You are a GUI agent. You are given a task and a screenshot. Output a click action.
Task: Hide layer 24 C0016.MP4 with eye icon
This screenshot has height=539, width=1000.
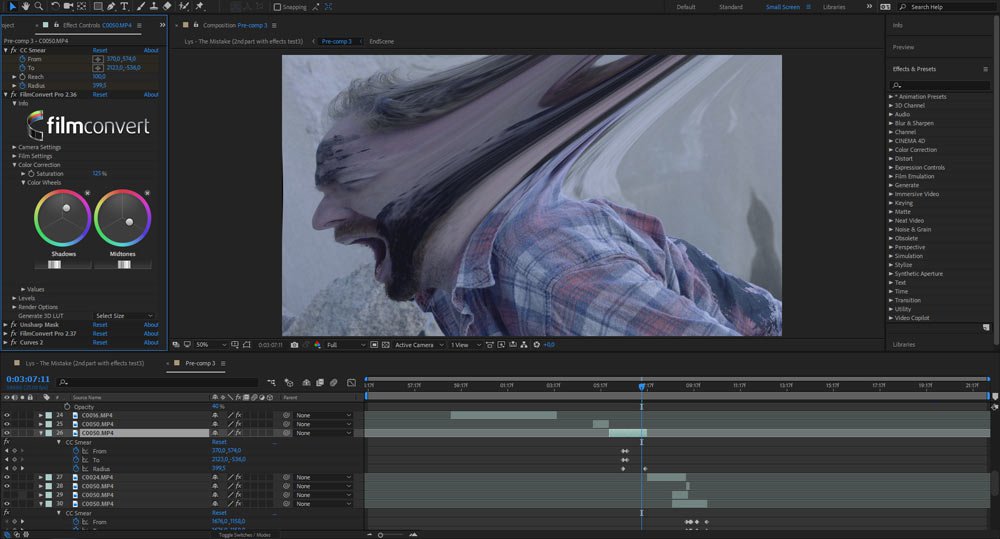coord(7,415)
